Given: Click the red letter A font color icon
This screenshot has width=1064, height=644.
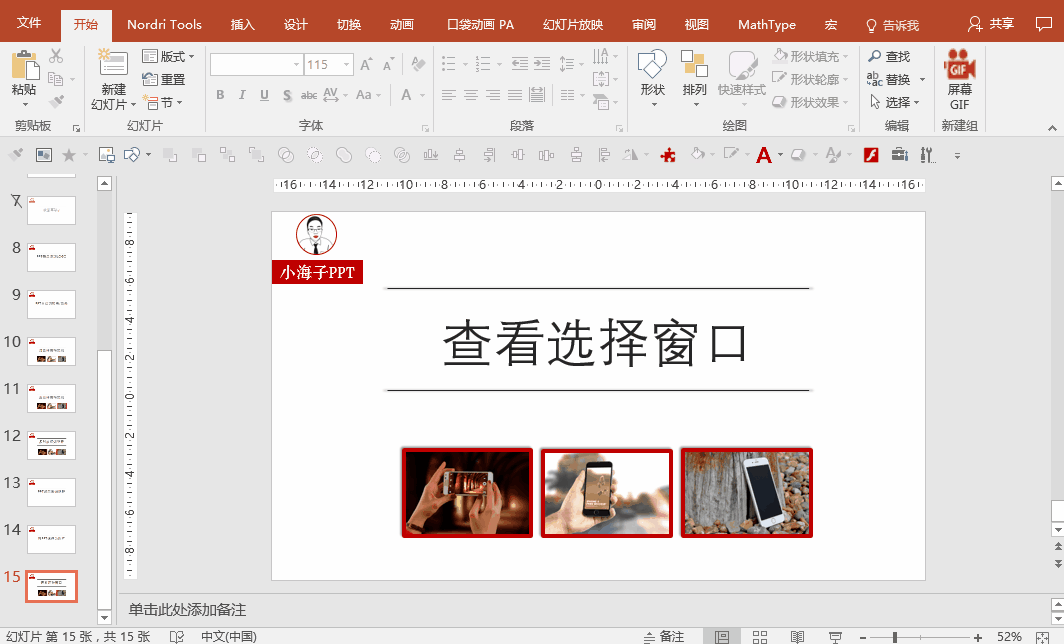Looking at the screenshot, I should (764, 155).
